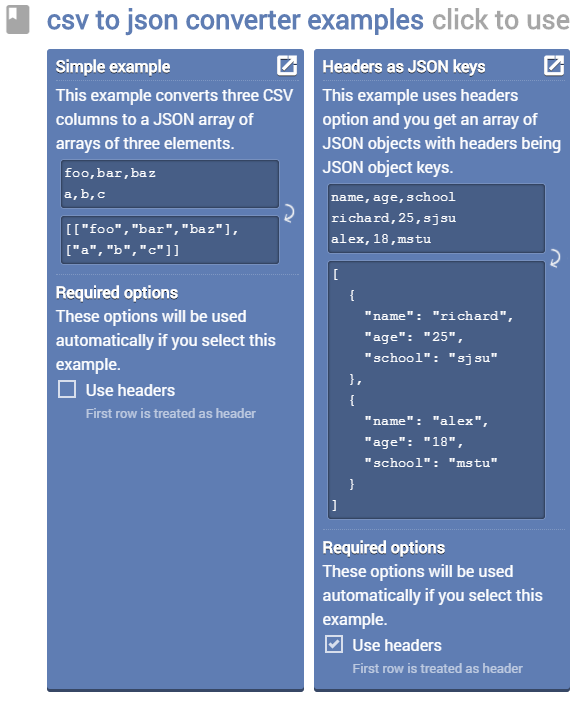The height and width of the screenshot is (705, 580).
Task: Click the conversion arrow in Headers example
Action: pos(556,258)
